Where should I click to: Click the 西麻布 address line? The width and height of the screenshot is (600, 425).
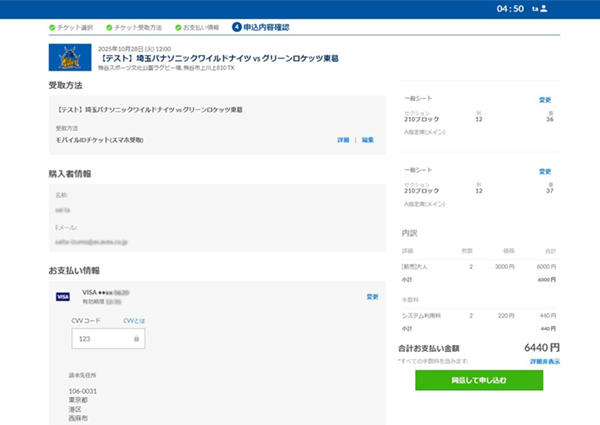pyautogui.click(x=78, y=418)
